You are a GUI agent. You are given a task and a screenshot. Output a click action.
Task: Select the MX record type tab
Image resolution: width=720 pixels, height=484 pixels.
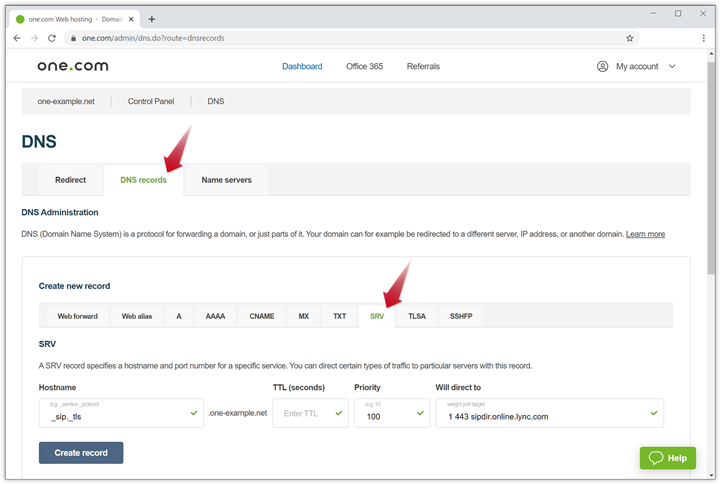(x=303, y=316)
